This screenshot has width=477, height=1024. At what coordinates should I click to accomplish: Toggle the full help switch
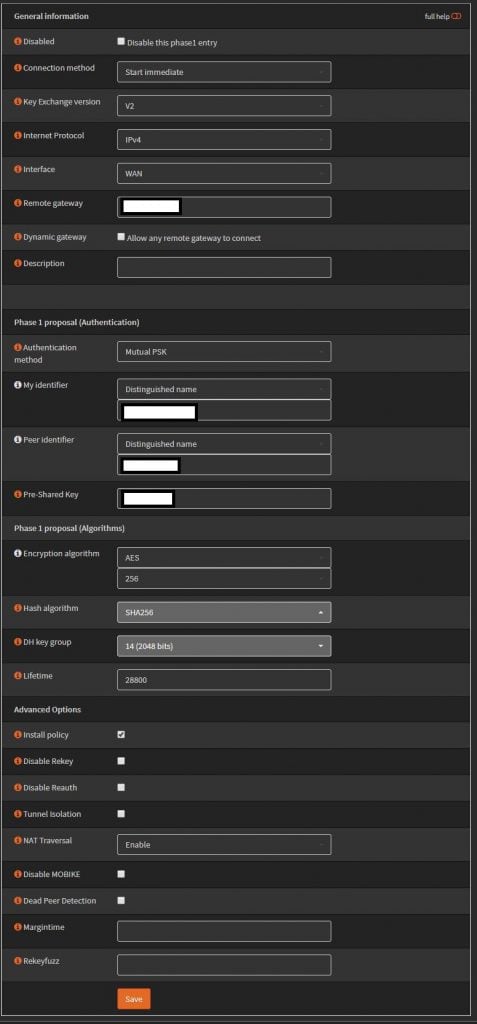456,16
